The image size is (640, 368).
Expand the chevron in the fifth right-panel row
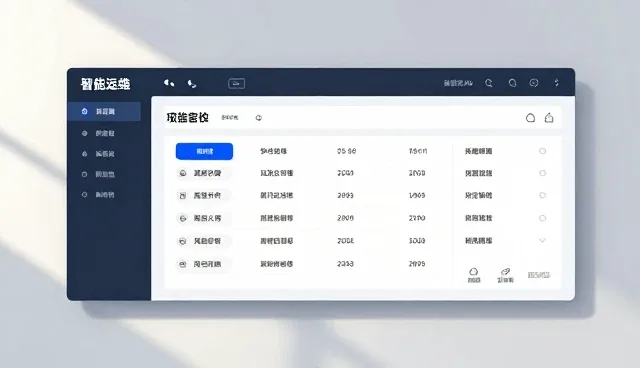pyautogui.click(x=542, y=240)
